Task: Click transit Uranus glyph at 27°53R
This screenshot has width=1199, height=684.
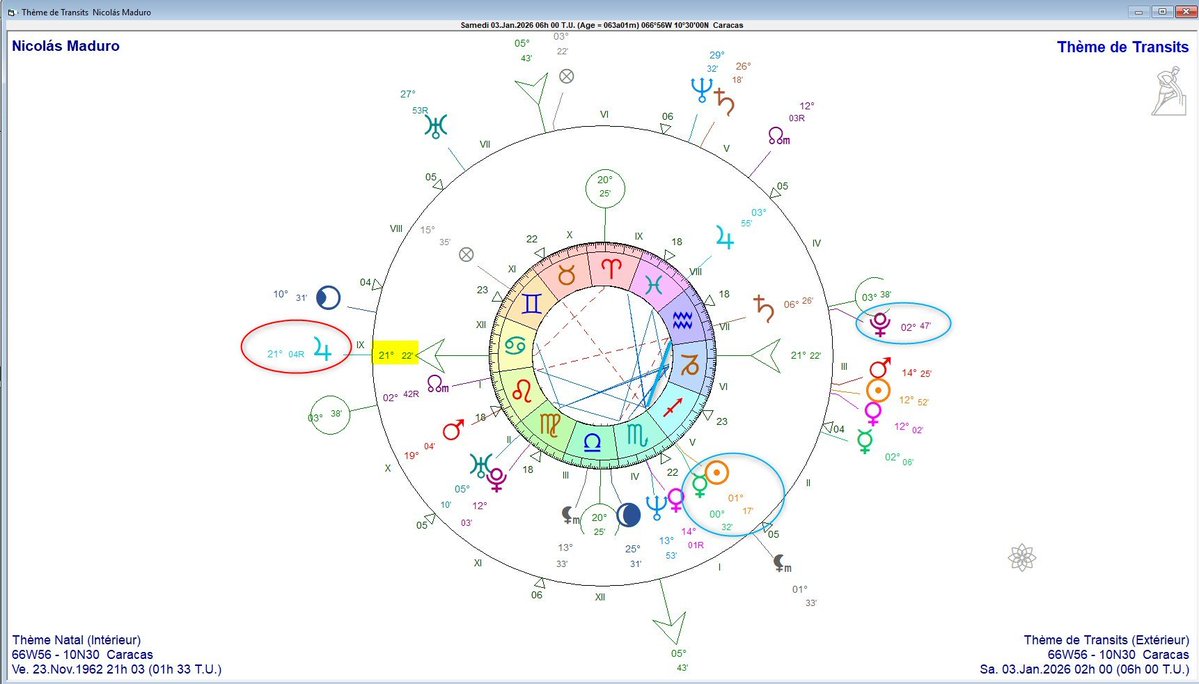Action: (x=436, y=126)
